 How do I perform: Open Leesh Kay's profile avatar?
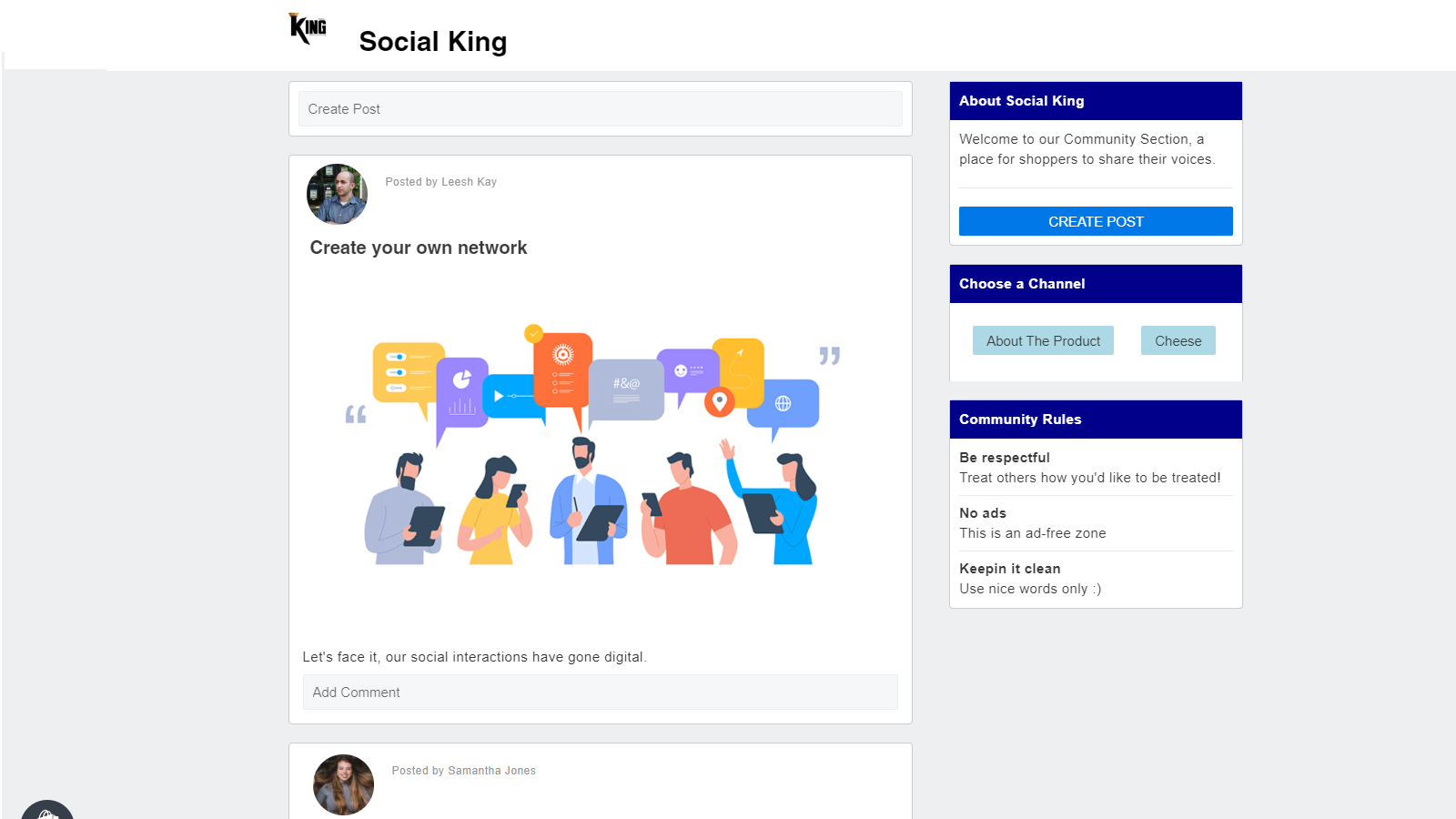tap(337, 194)
